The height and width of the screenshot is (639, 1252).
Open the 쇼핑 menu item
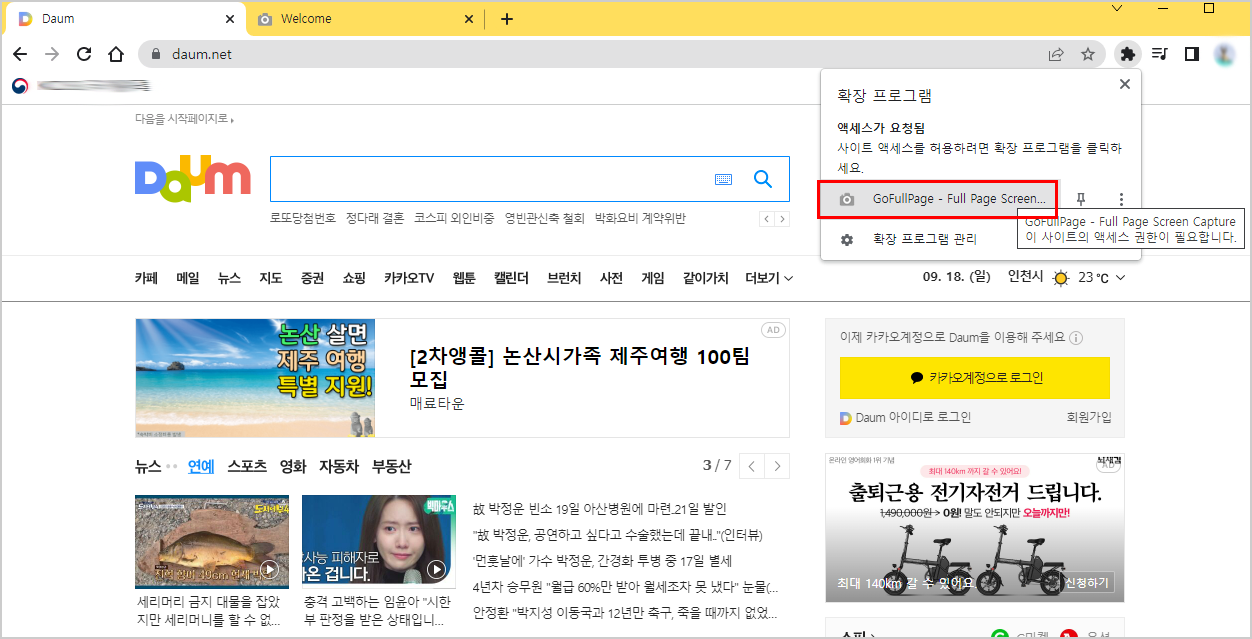coord(354,278)
